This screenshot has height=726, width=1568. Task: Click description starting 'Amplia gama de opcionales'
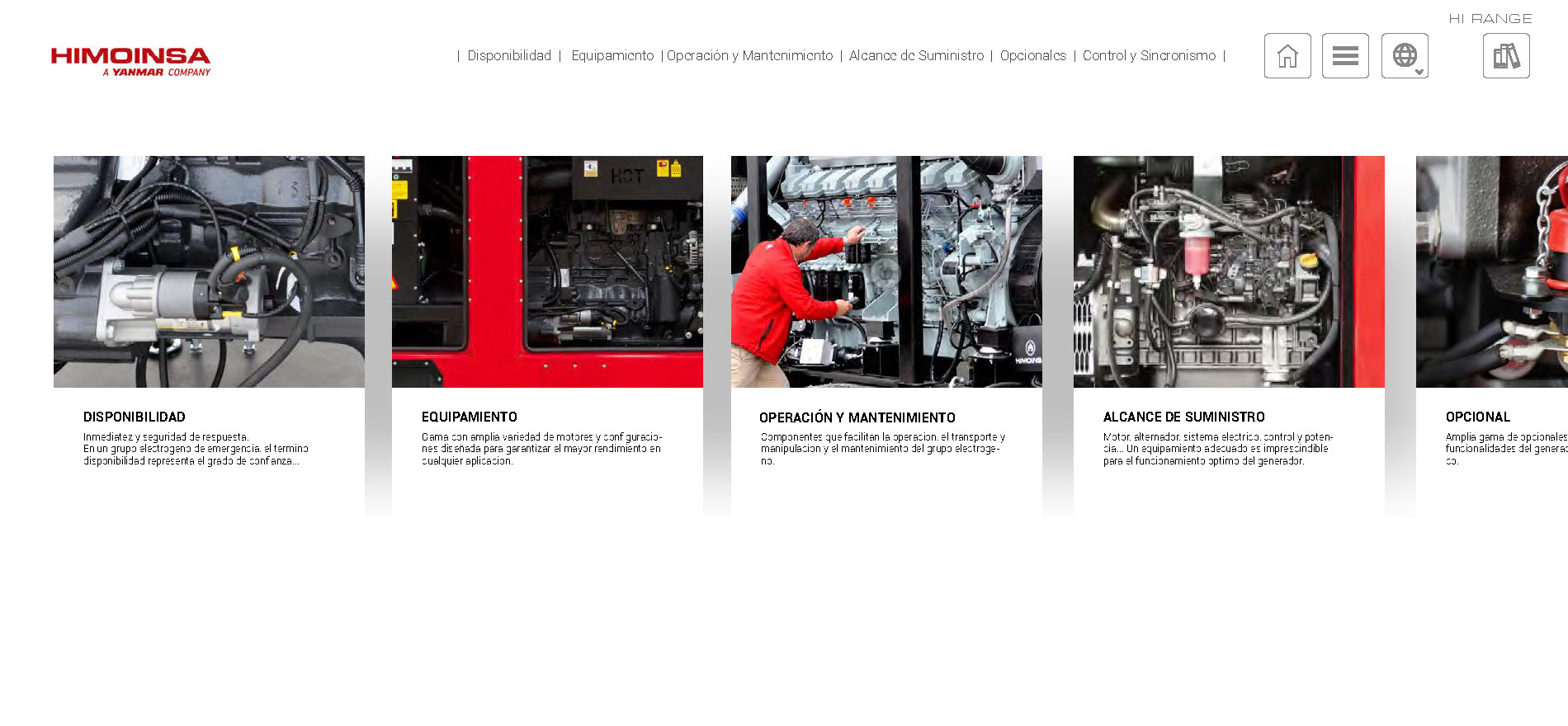click(x=1506, y=449)
